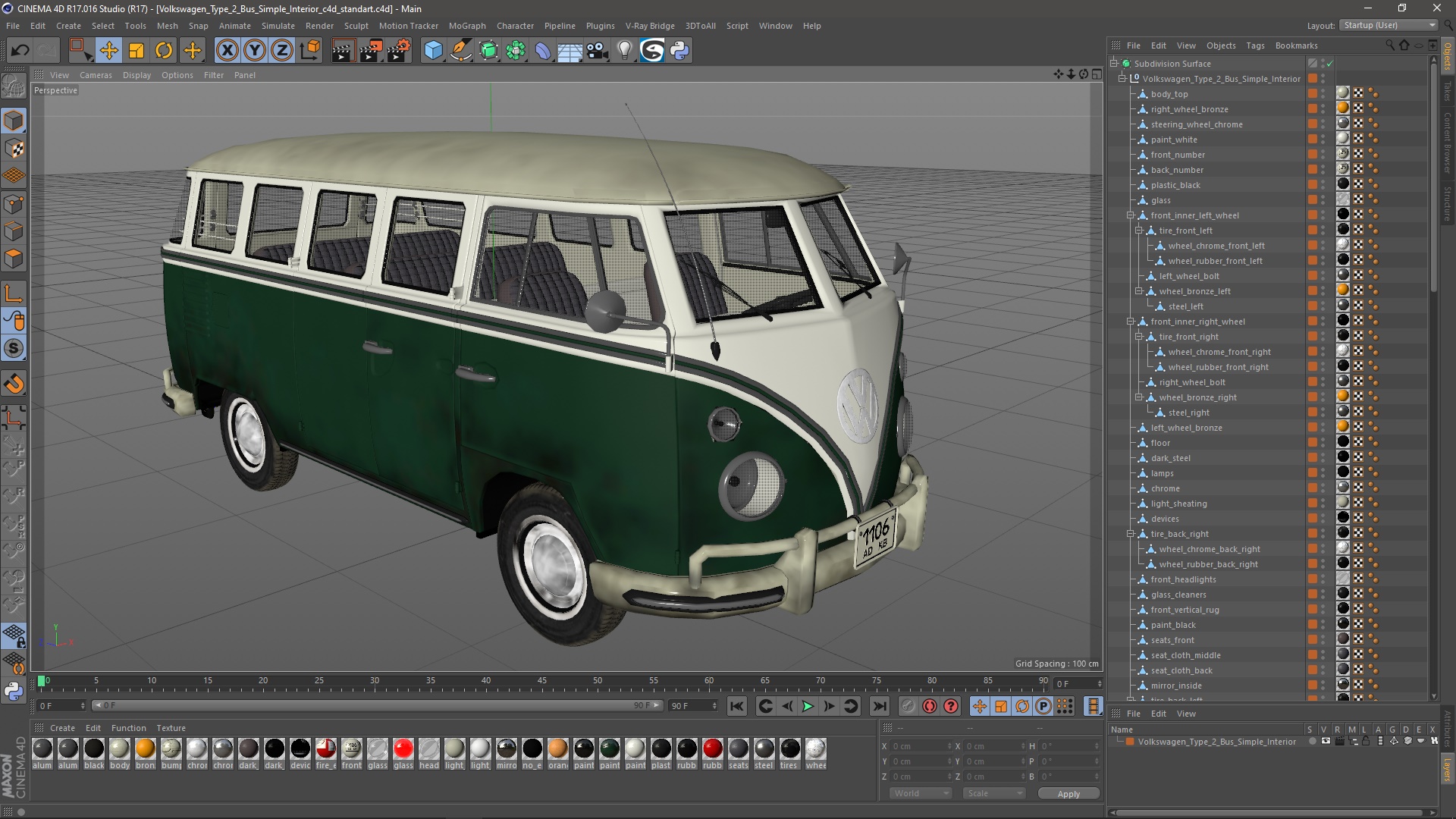Toggle layer dot of chrome object

coord(1312,488)
